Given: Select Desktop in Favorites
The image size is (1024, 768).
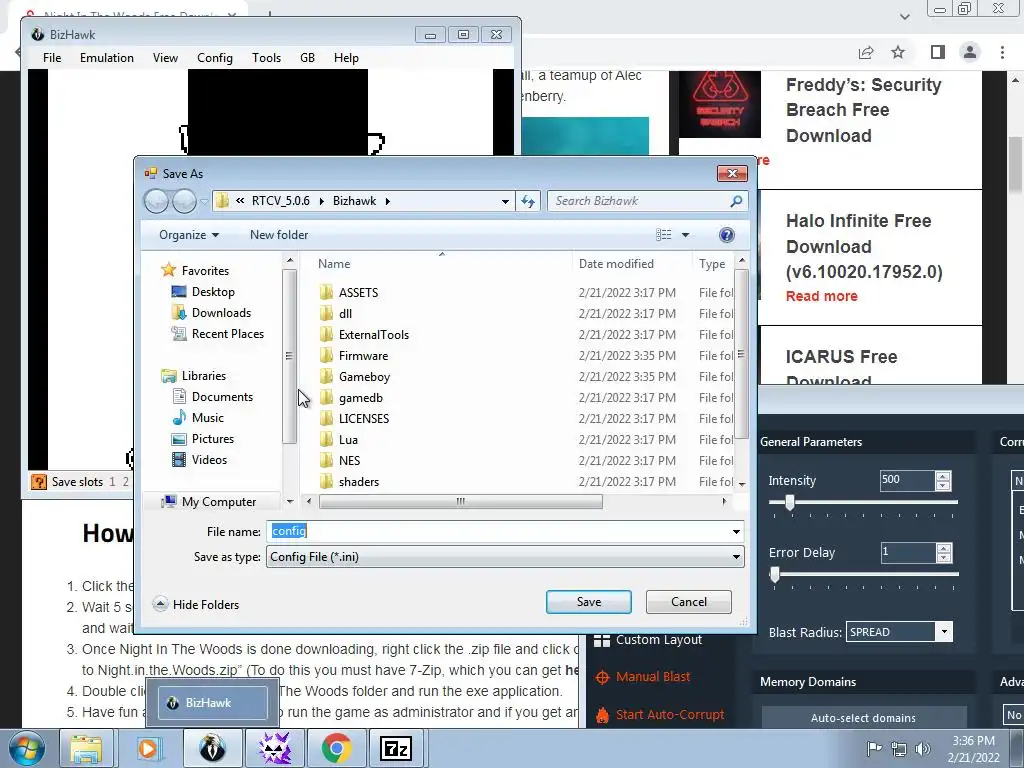Looking at the screenshot, I should (213, 291).
